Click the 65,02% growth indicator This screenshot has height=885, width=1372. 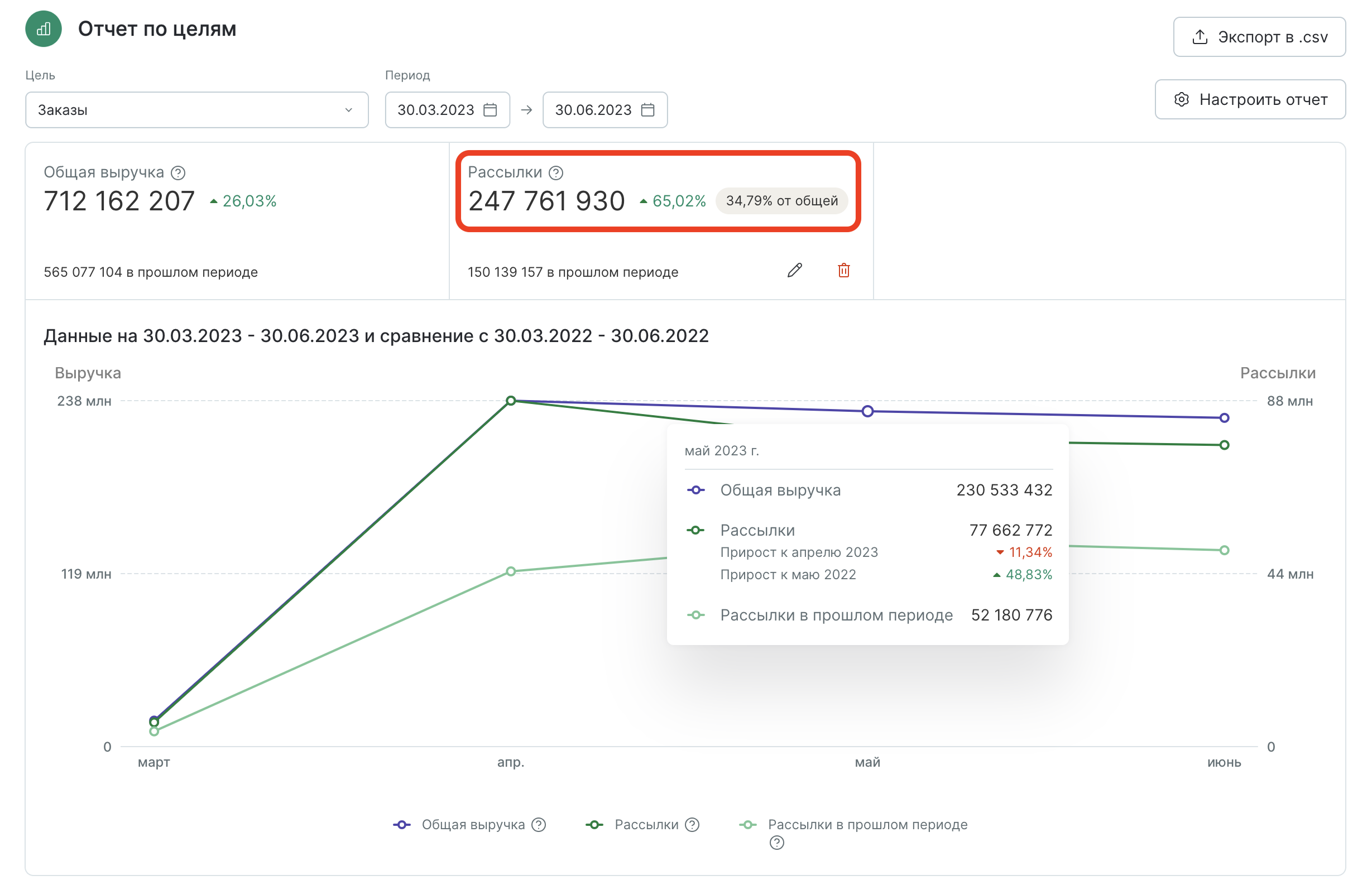(673, 201)
